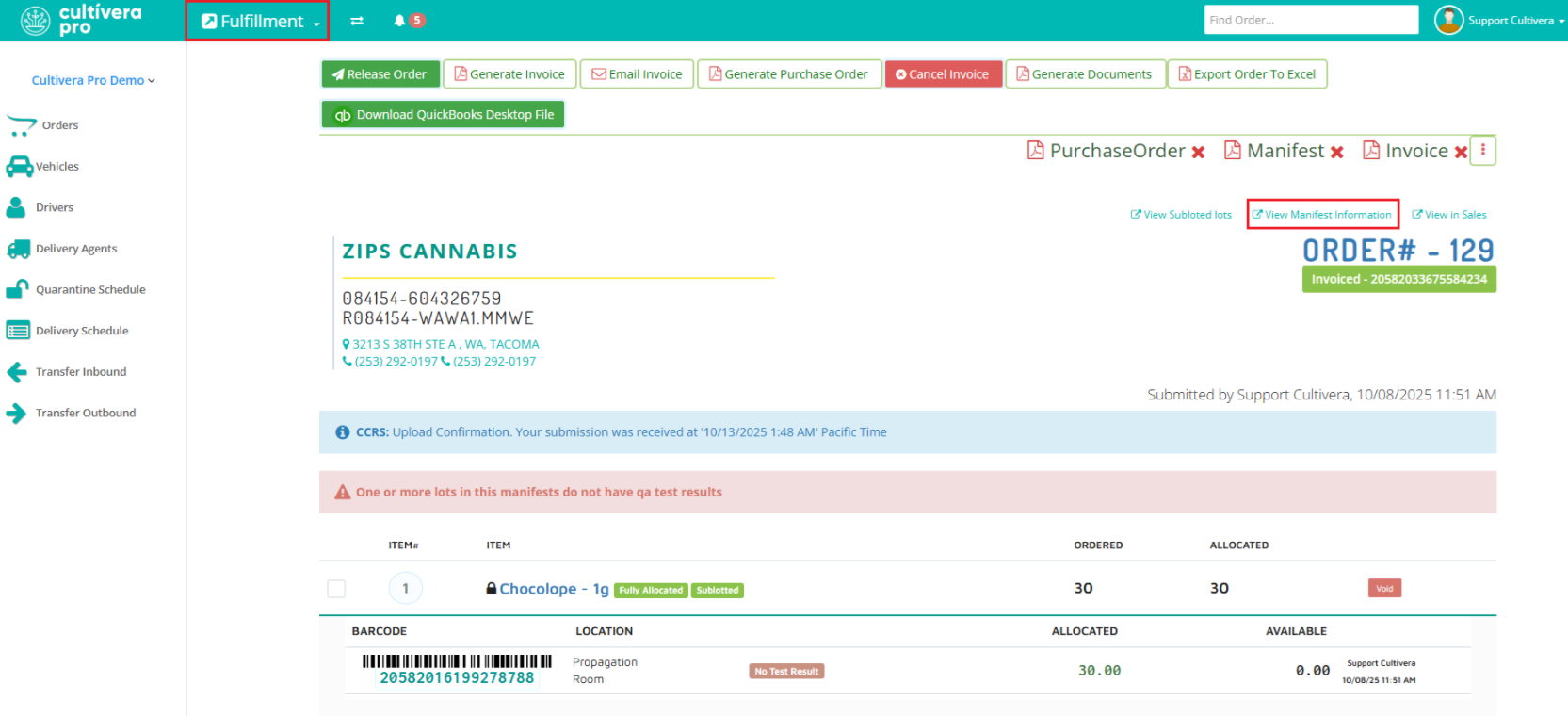Click the Cancel Invoice button
Viewport: 1568px width, 716px height.
point(943,74)
